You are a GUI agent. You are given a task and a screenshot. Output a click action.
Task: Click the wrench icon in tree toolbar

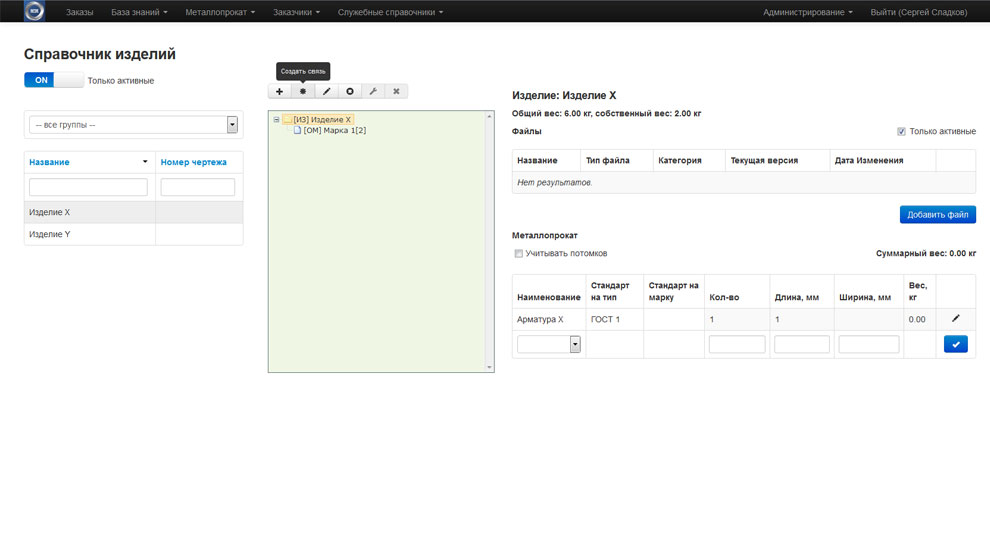[373, 91]
